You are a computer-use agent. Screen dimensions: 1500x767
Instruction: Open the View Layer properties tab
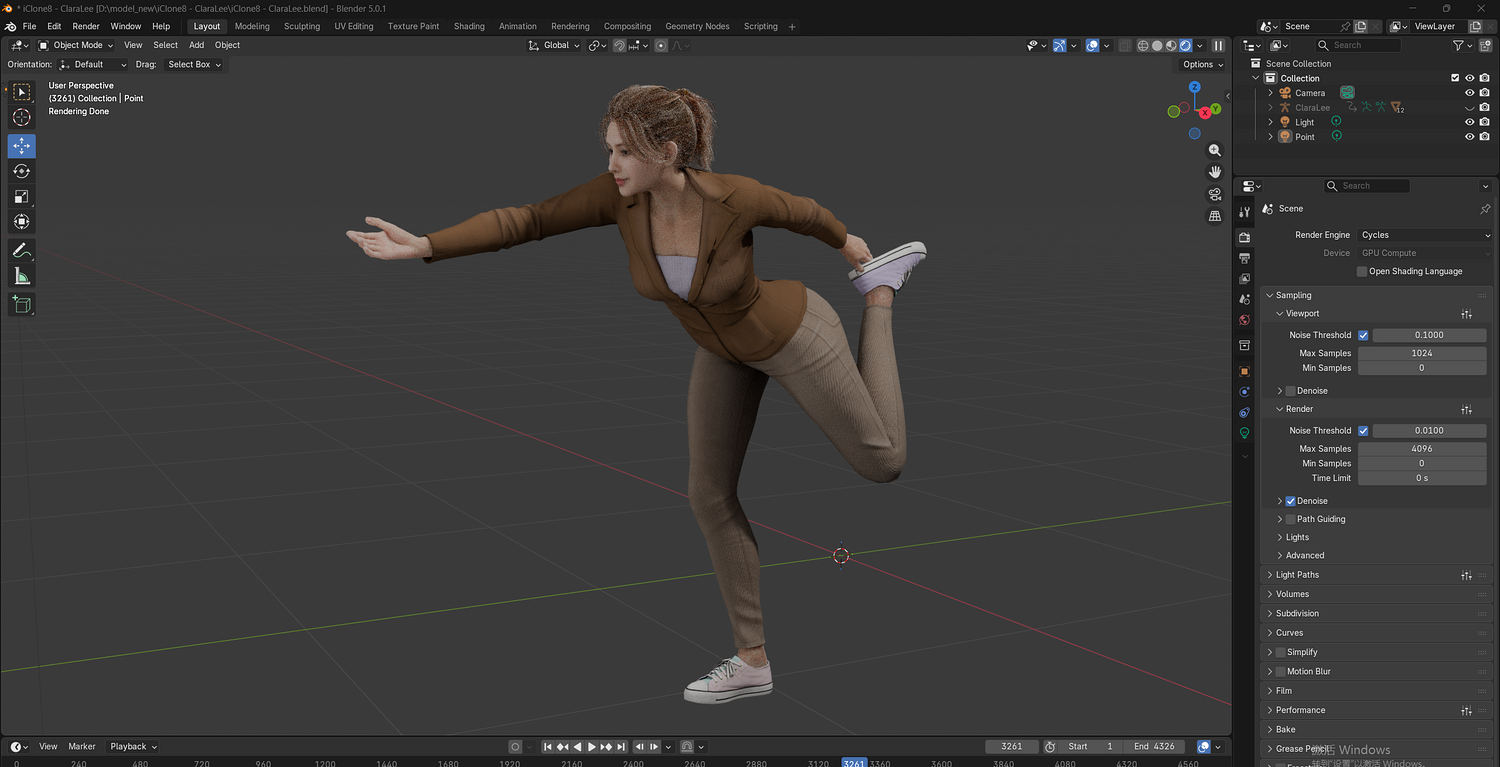[x=1245, y=279]
